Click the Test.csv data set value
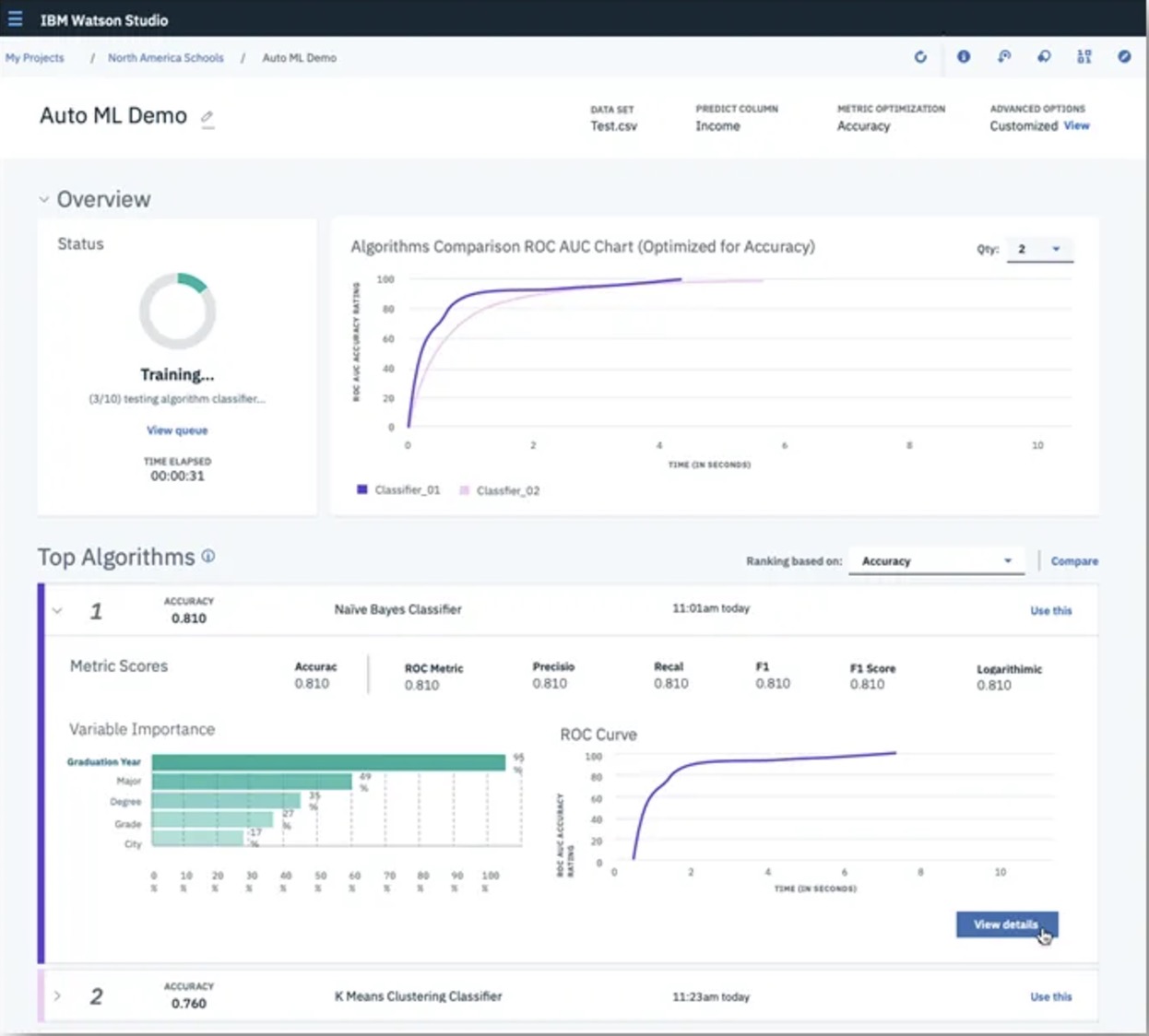Viewport: 1149px width, 1036px height. tap(614, 125)
